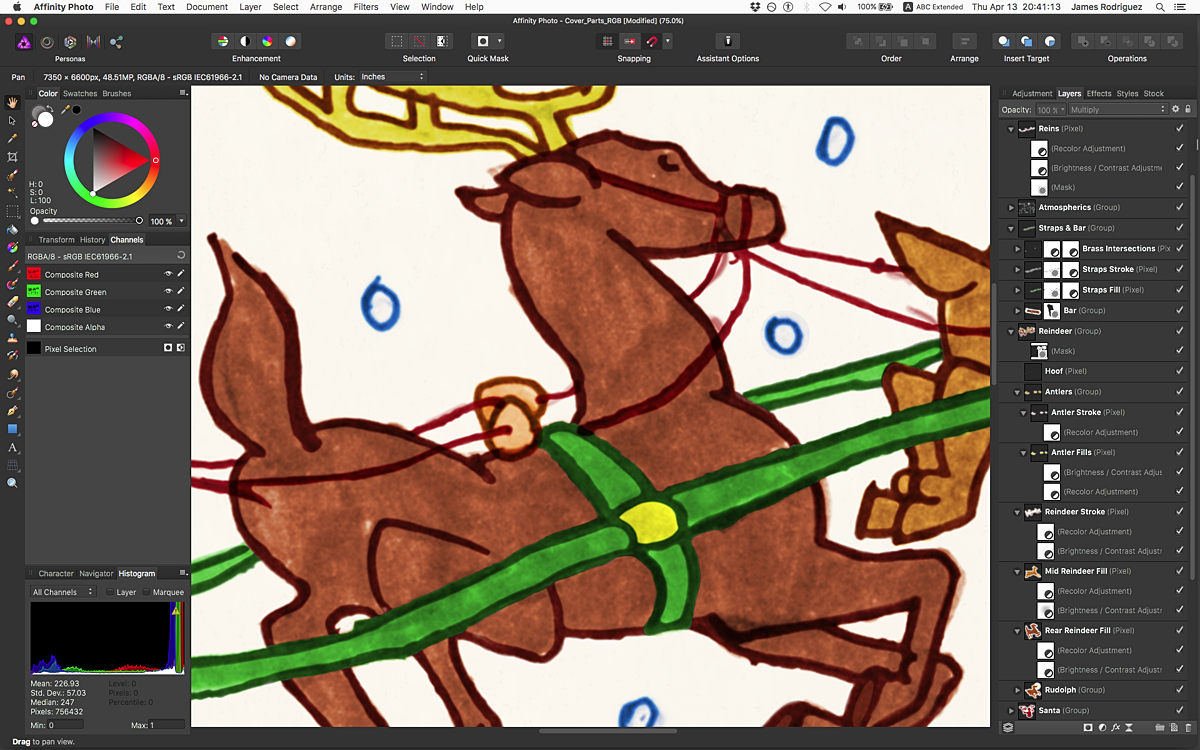Select the Composite Red channel thumbnail
Image resolution: width=1200 pixels, height=750 pixels.
pyautogui.click(x=34, y=274)
